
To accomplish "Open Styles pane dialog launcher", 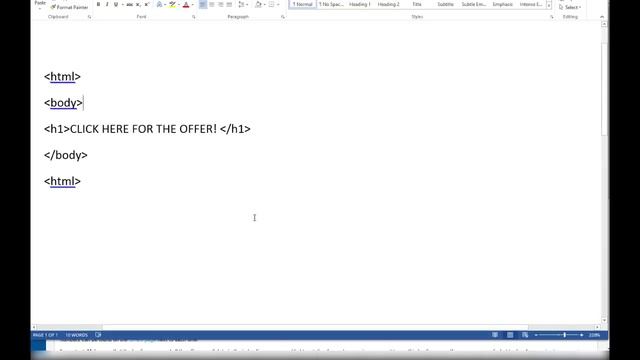I will click(x=551, y=17).
